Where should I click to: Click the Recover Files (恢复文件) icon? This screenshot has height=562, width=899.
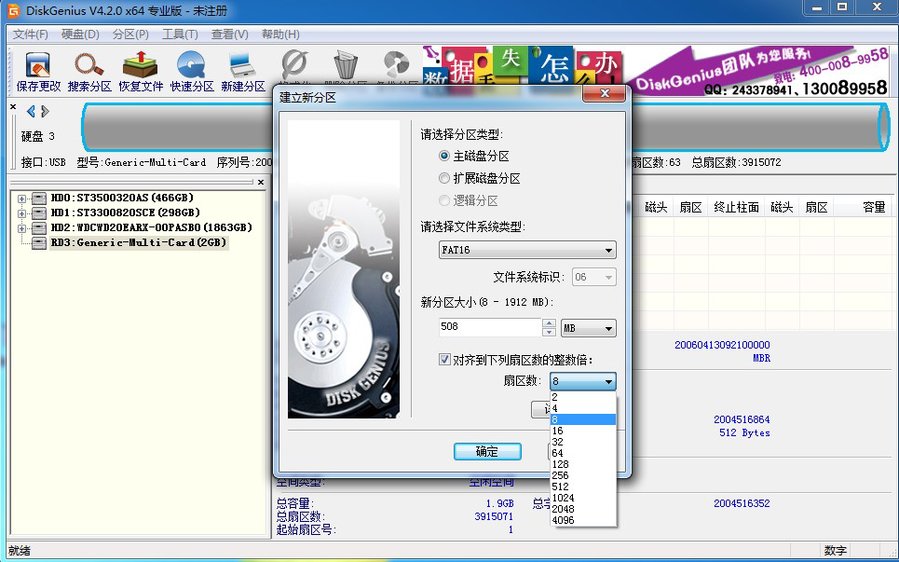tap(141, 72)
